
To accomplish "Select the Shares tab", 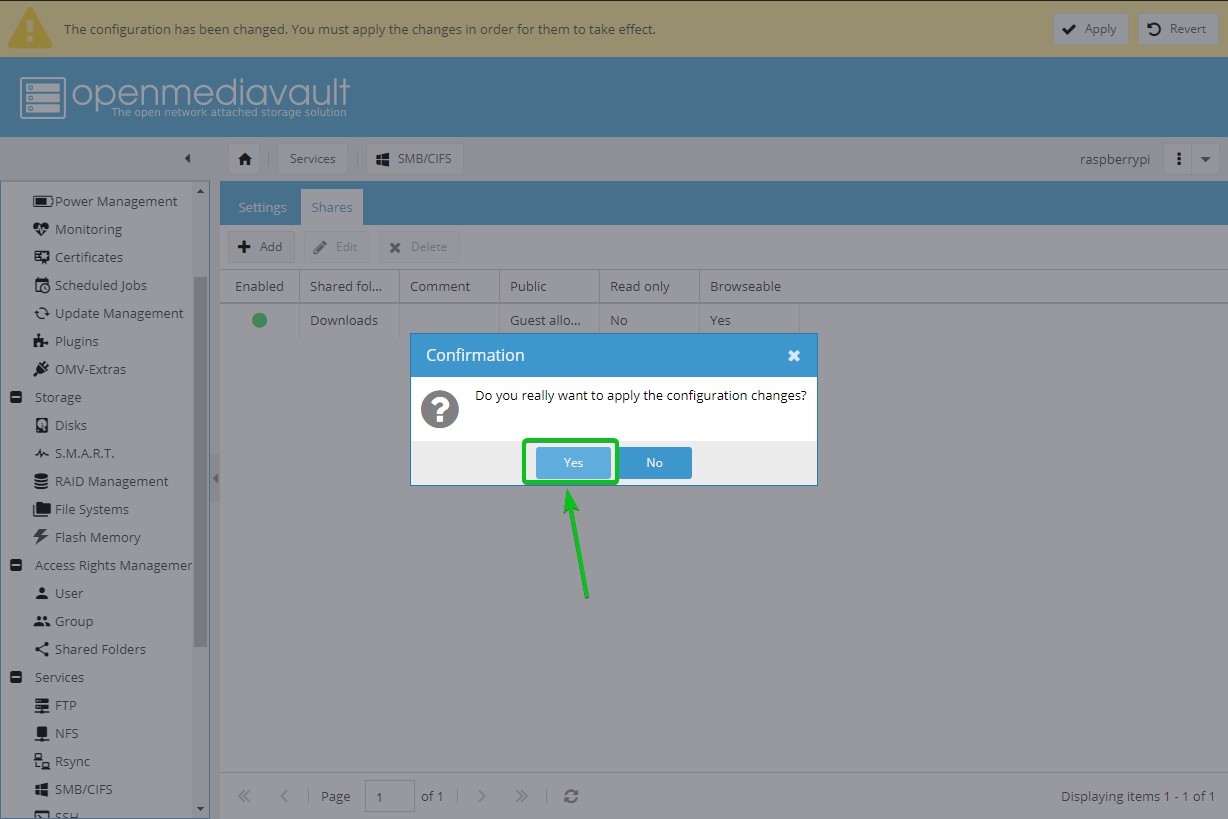I will (331, 207).
